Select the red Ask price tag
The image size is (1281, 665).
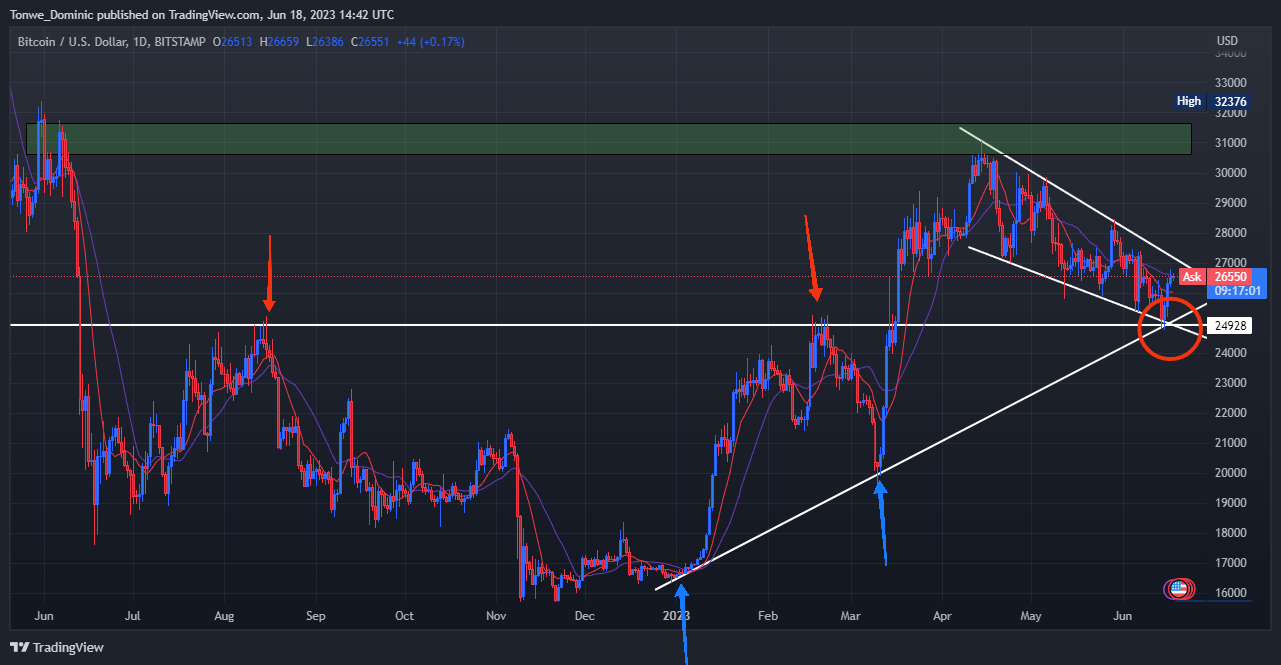click(x=1192, y=277)
